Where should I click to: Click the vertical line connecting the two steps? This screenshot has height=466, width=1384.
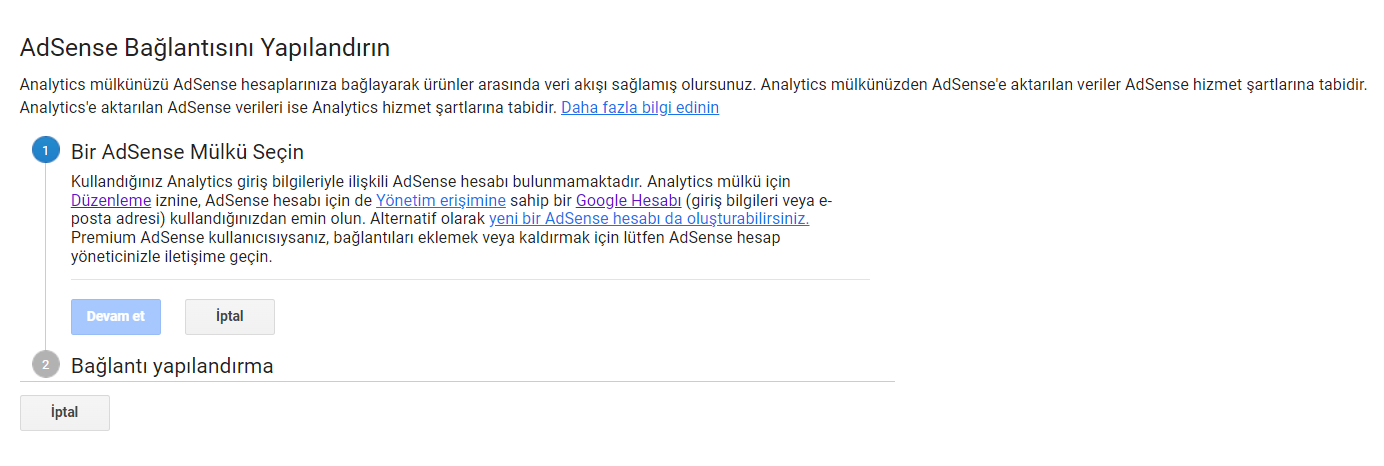tap(46, 258)
